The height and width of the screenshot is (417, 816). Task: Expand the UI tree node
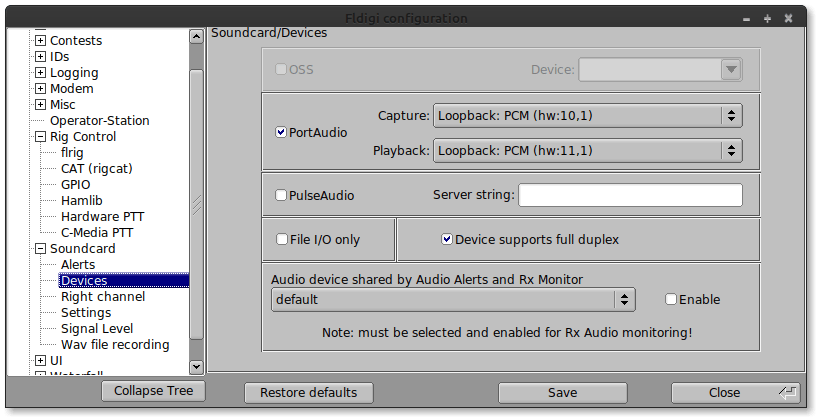click(40, 361)
